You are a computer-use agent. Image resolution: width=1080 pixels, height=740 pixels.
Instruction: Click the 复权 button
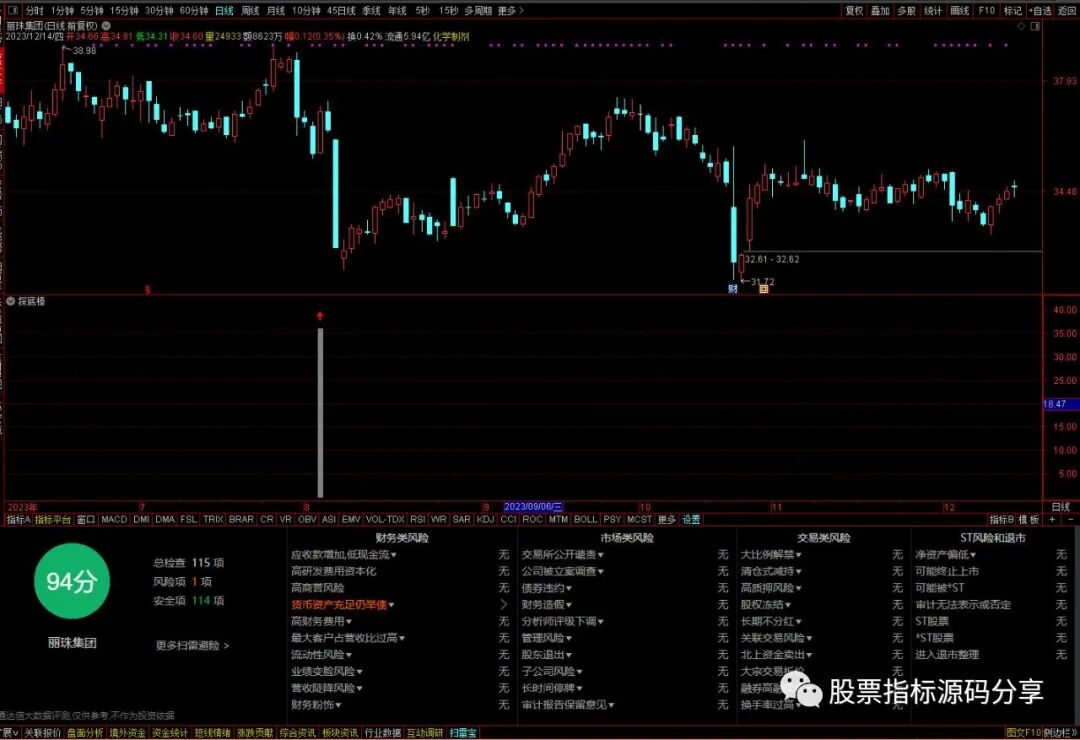[854, 10]
